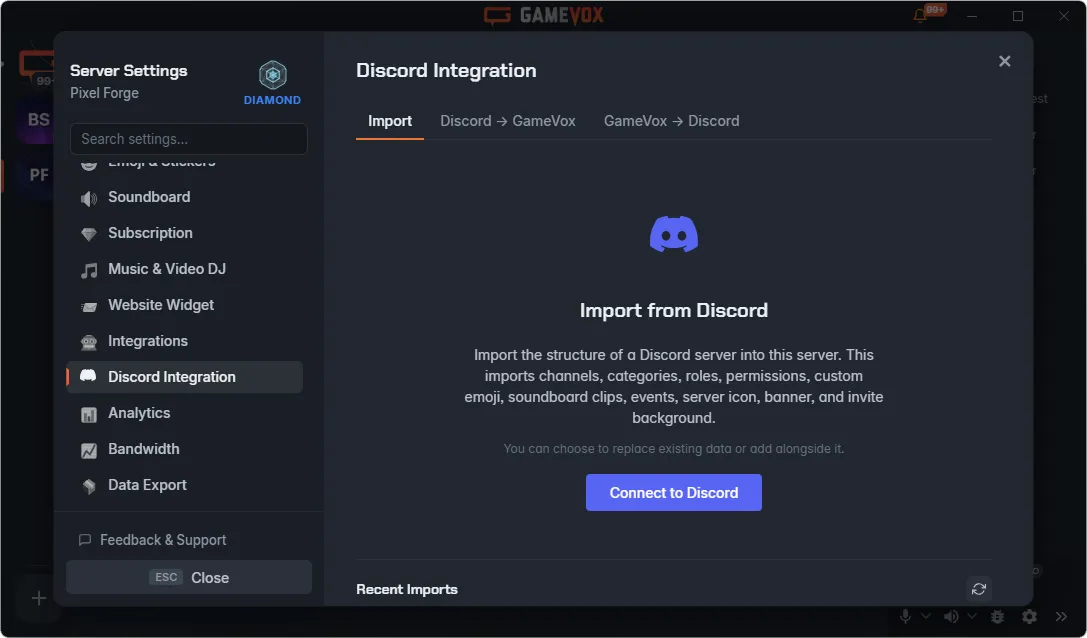1087x638 pixels.
Task: Open the Website Widget settings
Action: (x=184, y=305)
